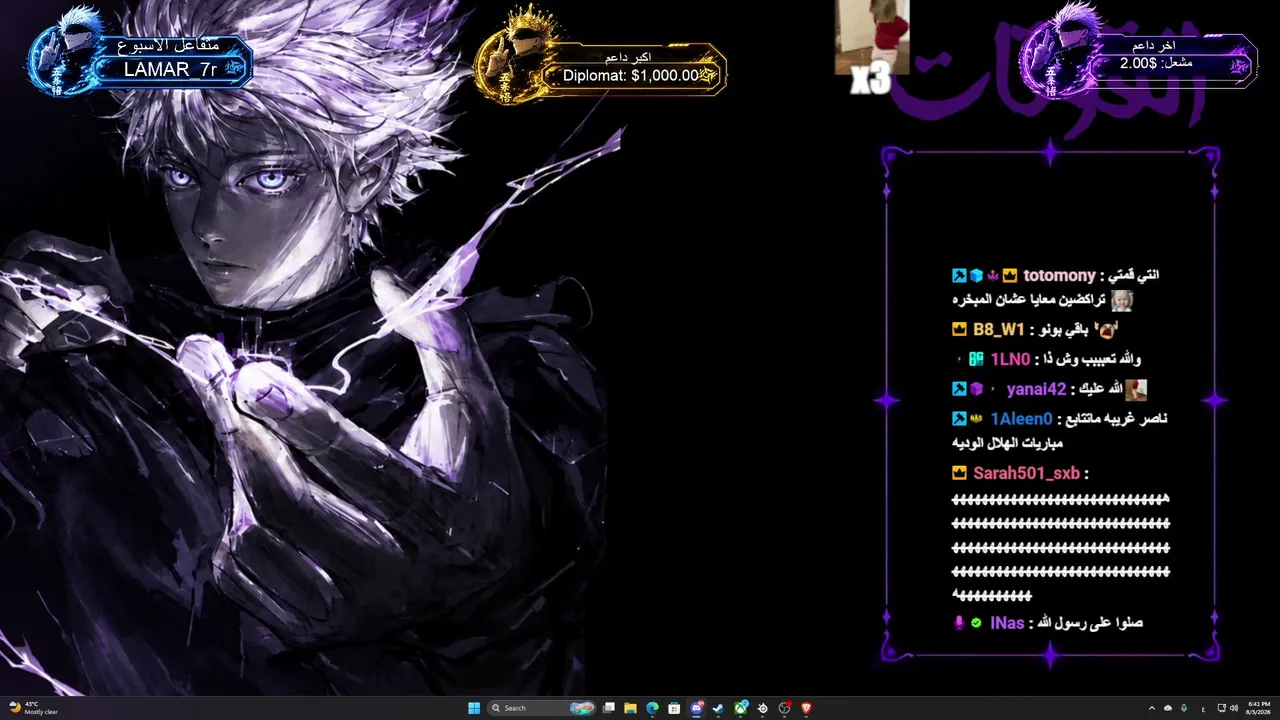Open Microsoft Edge from the taskbar
The image size is (1280, 720).
point(653,708)
